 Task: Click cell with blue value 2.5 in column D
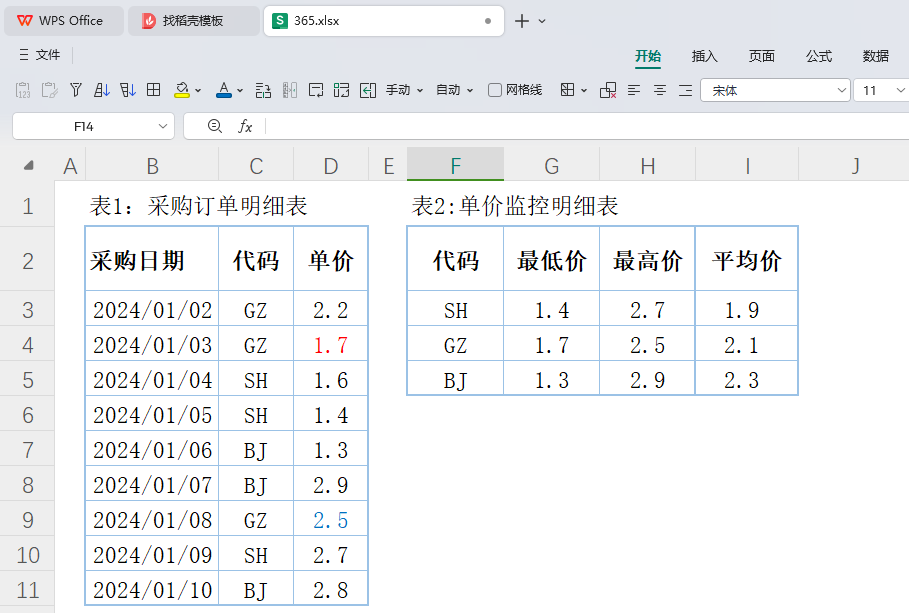(331, 520)
